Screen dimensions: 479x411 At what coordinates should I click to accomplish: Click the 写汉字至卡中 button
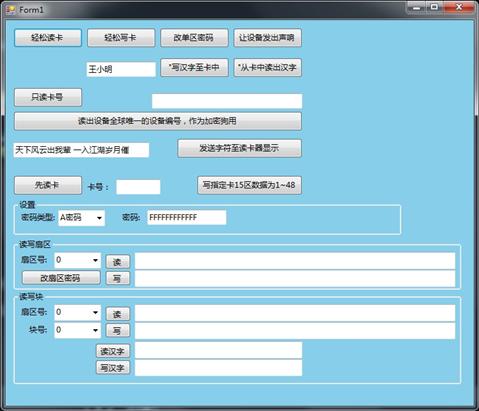194,68
